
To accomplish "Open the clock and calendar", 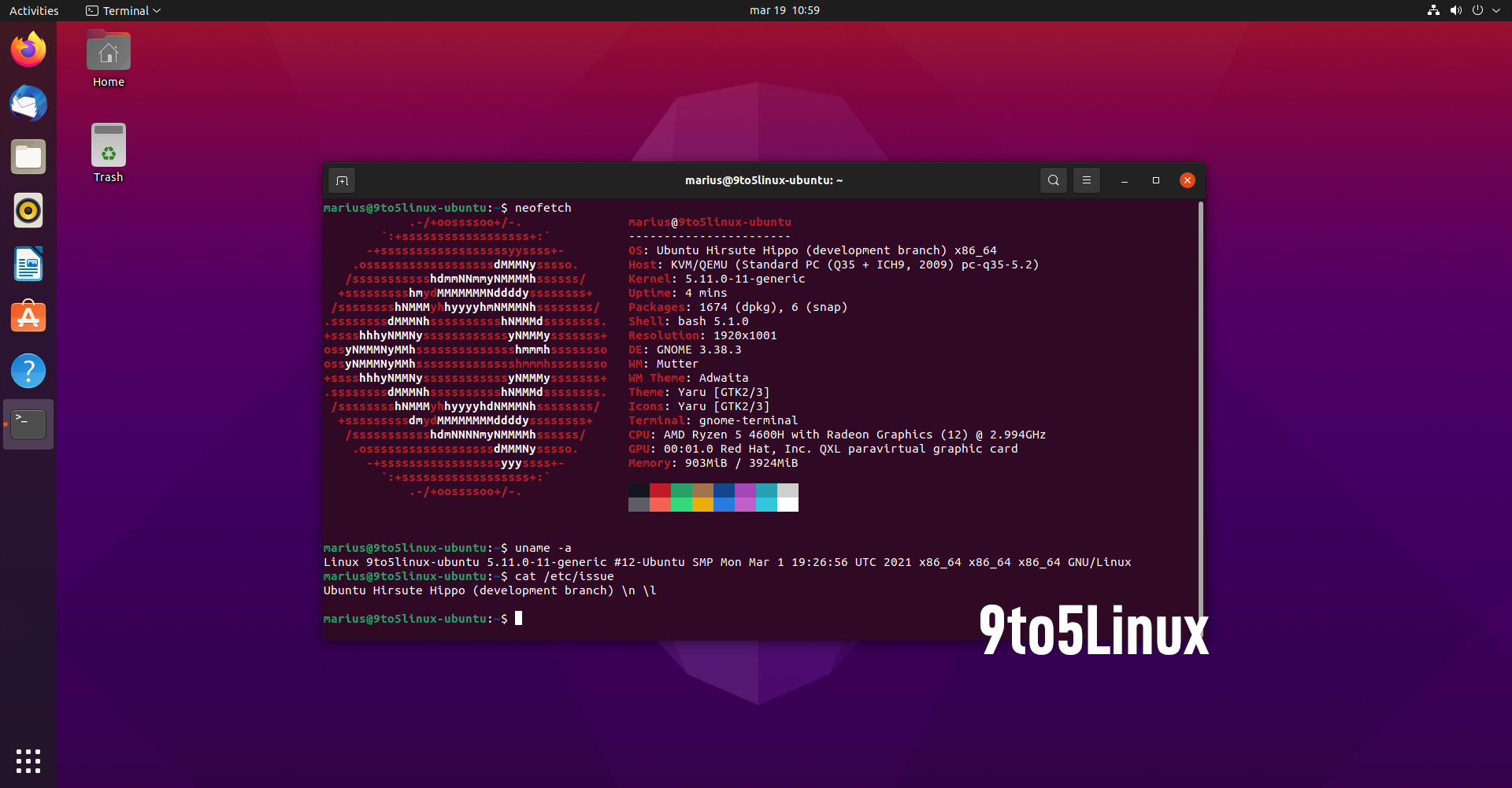I will point(784,10).
